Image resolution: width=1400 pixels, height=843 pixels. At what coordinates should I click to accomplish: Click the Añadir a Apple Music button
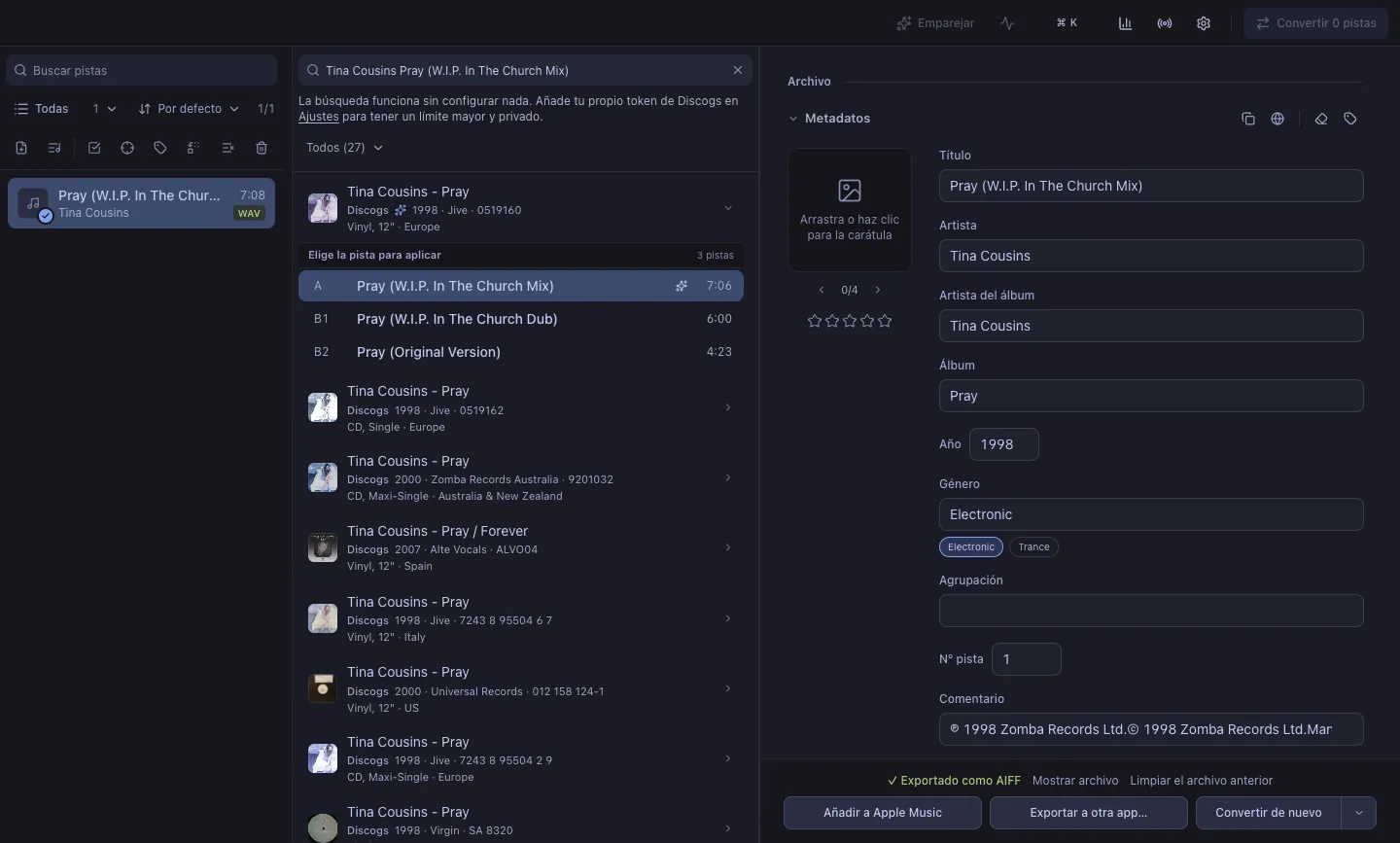point(883,813)
